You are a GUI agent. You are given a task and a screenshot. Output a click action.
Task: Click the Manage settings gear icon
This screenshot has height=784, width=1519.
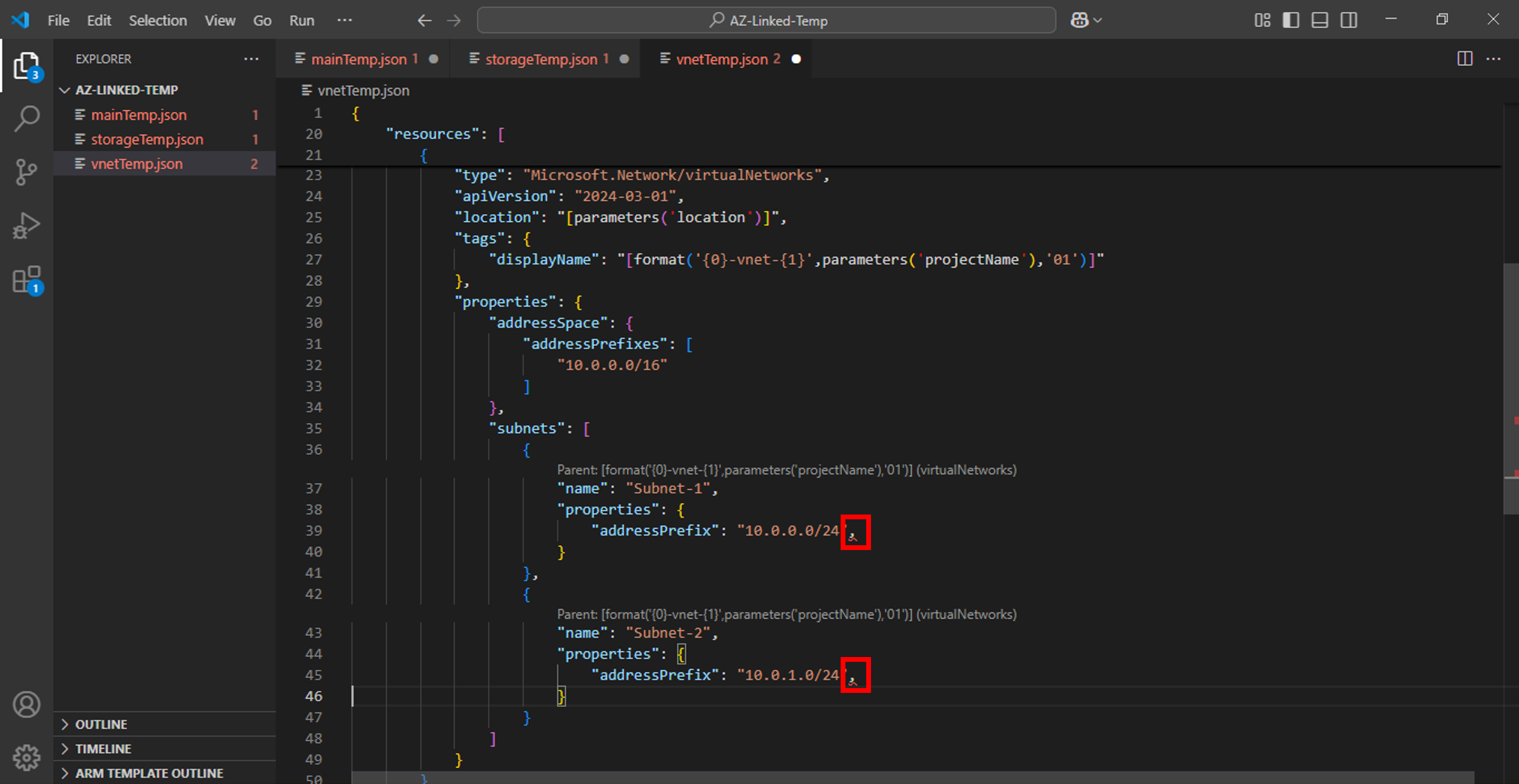pos(27,758)
